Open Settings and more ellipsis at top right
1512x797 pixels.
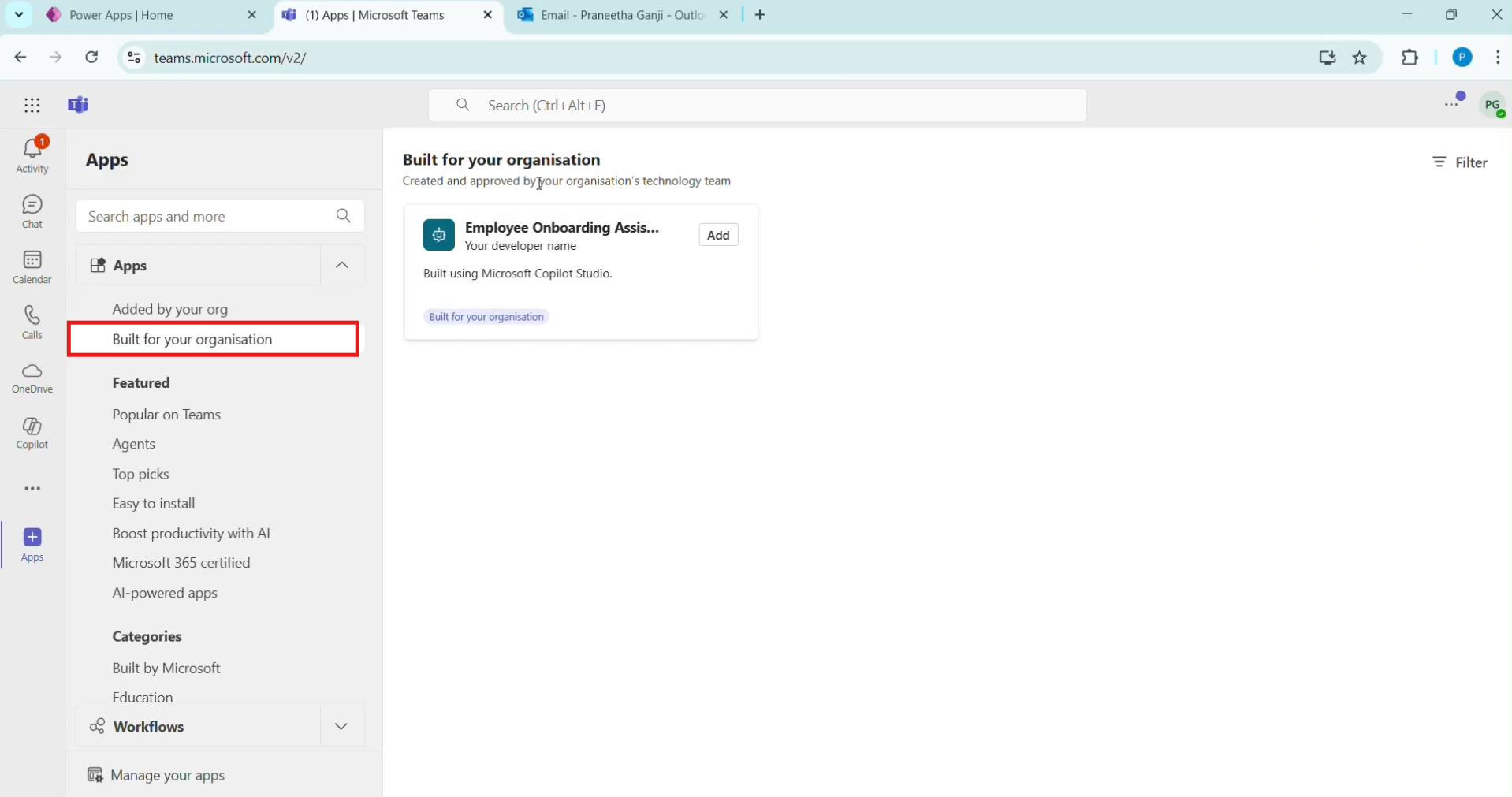(x=1452, y=103)
